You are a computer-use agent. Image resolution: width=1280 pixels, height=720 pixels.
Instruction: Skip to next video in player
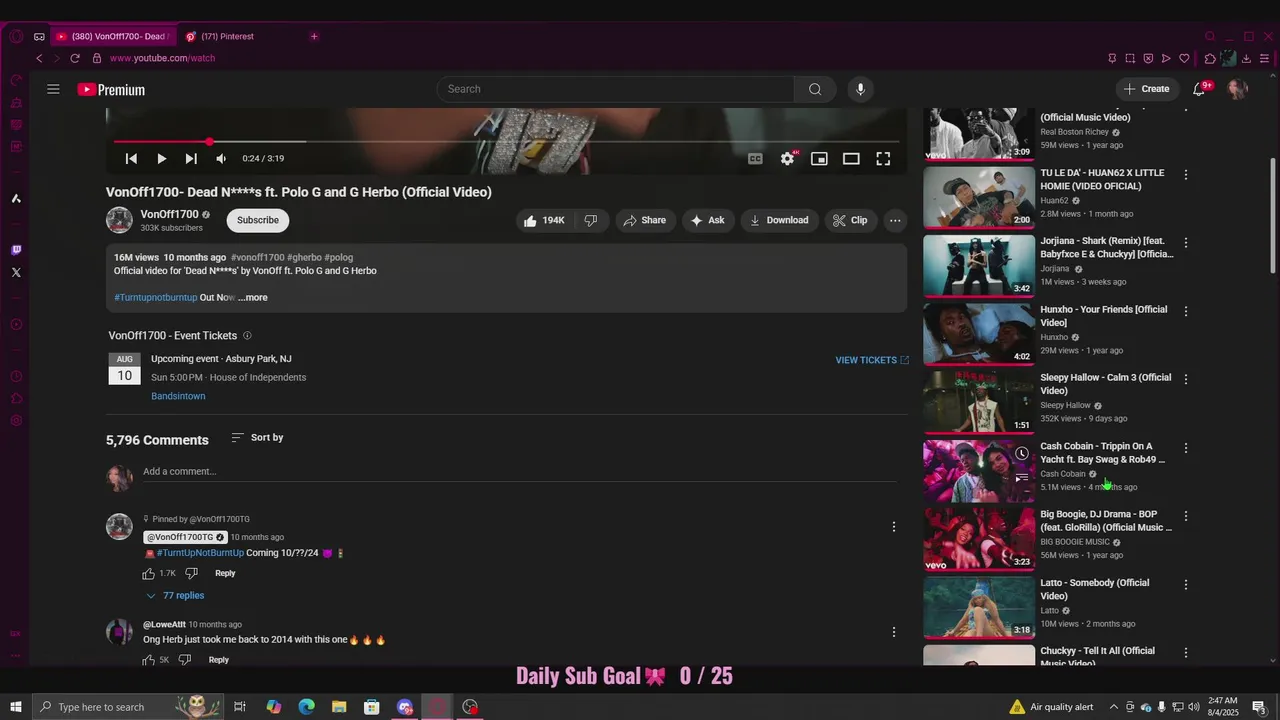pos(191,159)
